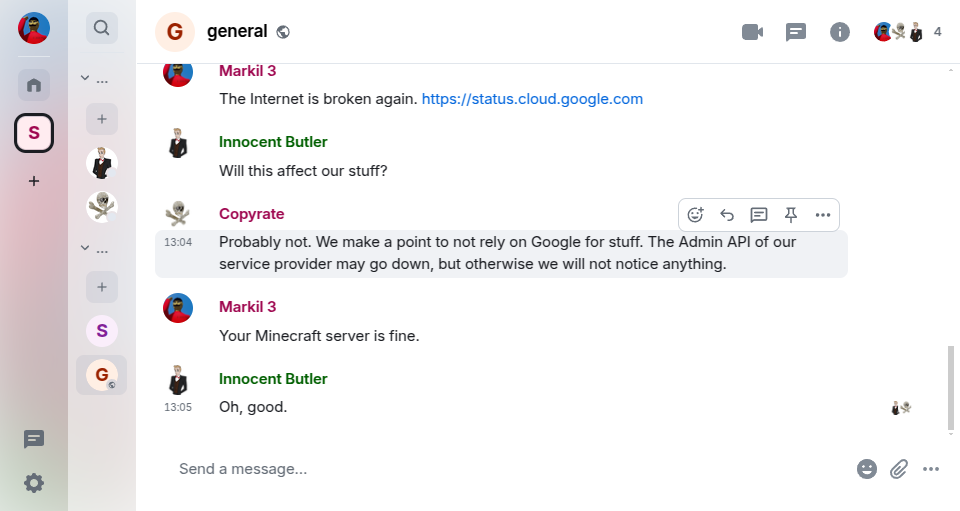
Task: Collapse the first sidebar section chevron
Action: coord(86,79)
